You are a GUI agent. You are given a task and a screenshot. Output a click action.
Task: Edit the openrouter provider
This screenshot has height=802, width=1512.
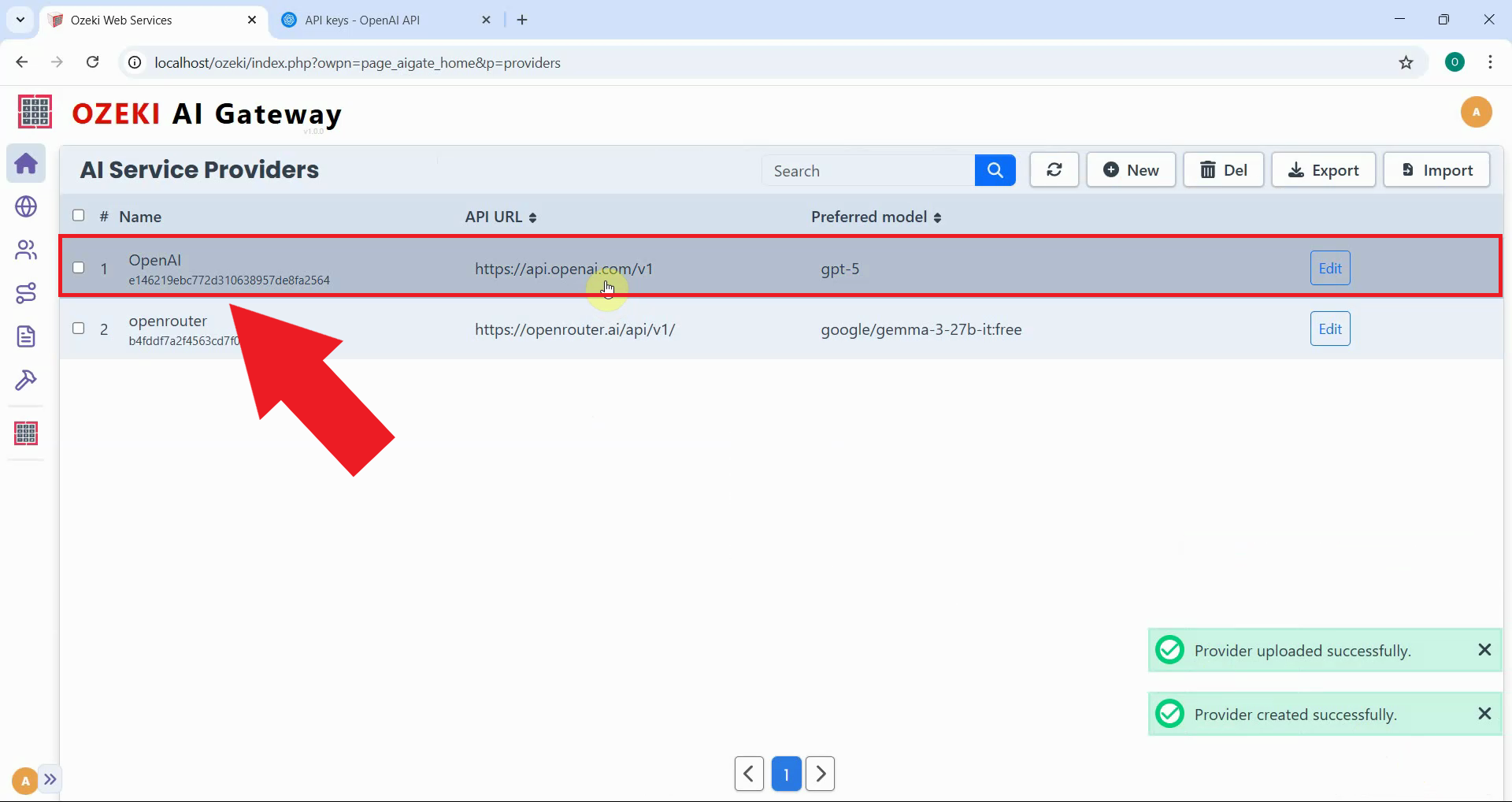(x=1329, y=329)
